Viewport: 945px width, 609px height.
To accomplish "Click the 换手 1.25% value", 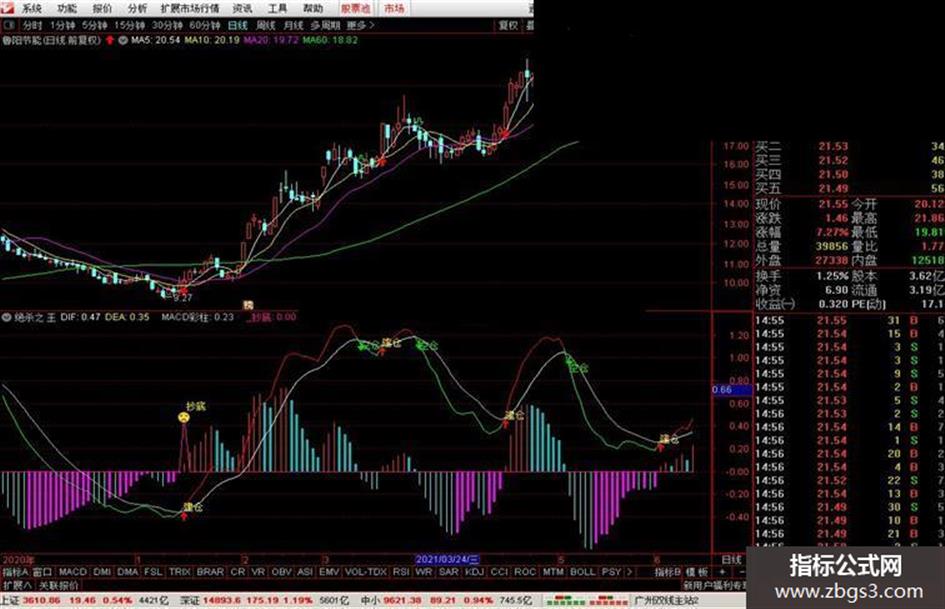I will pyautogui.click(x=832, y=276).
